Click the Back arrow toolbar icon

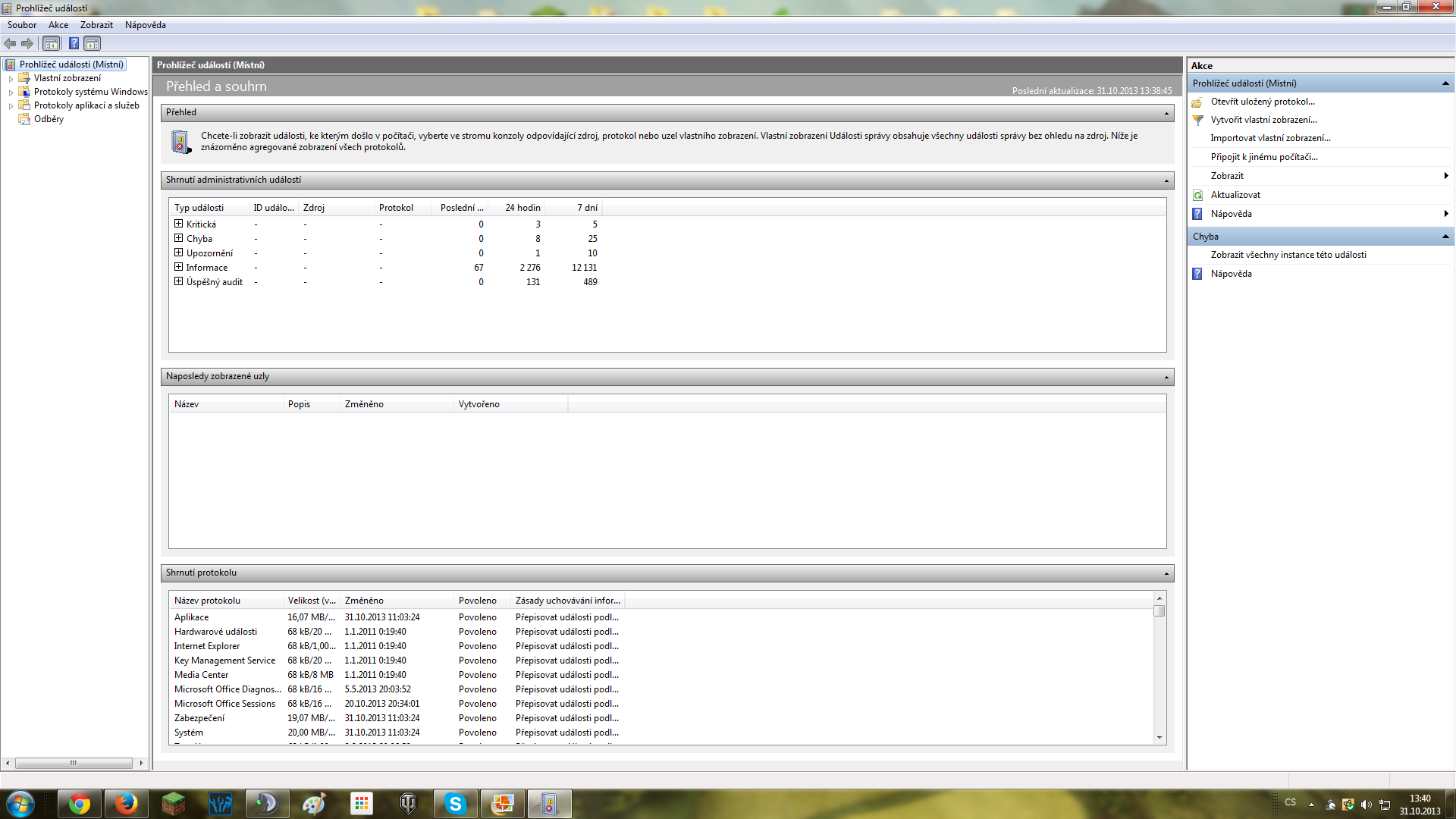pos(10,43)
